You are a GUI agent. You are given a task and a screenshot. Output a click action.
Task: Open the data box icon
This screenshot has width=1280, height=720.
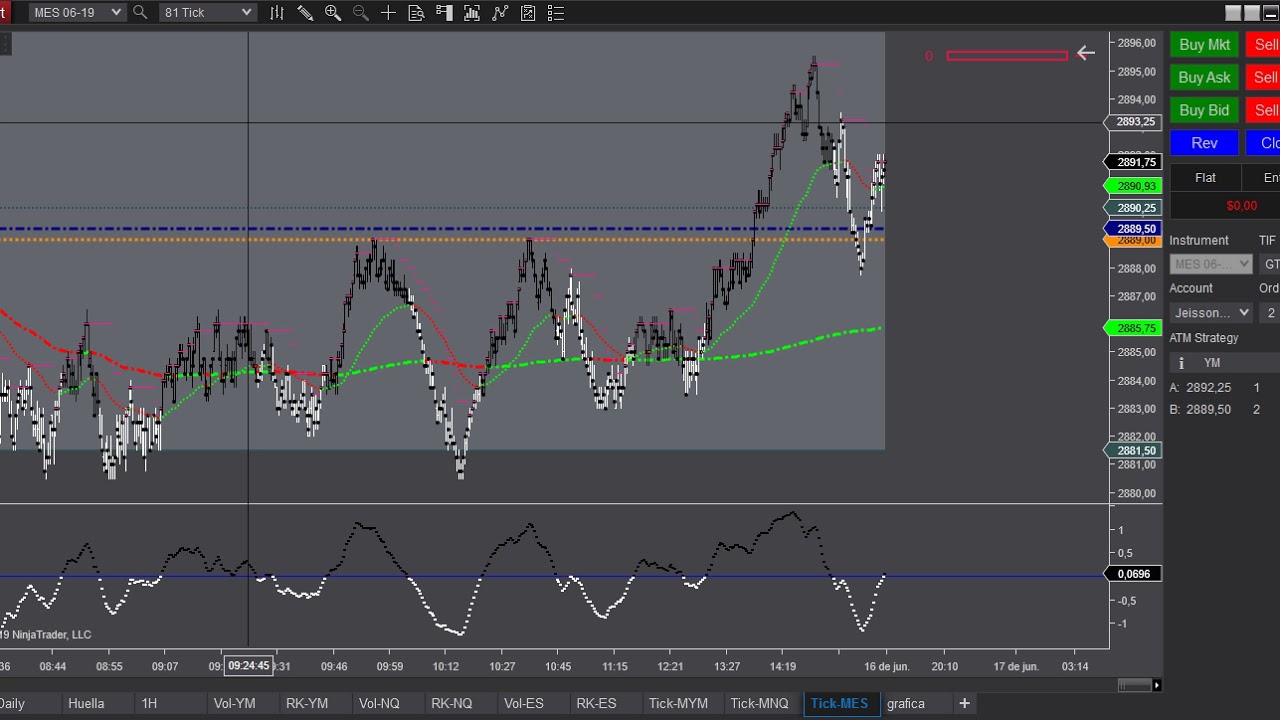(416, 13)
